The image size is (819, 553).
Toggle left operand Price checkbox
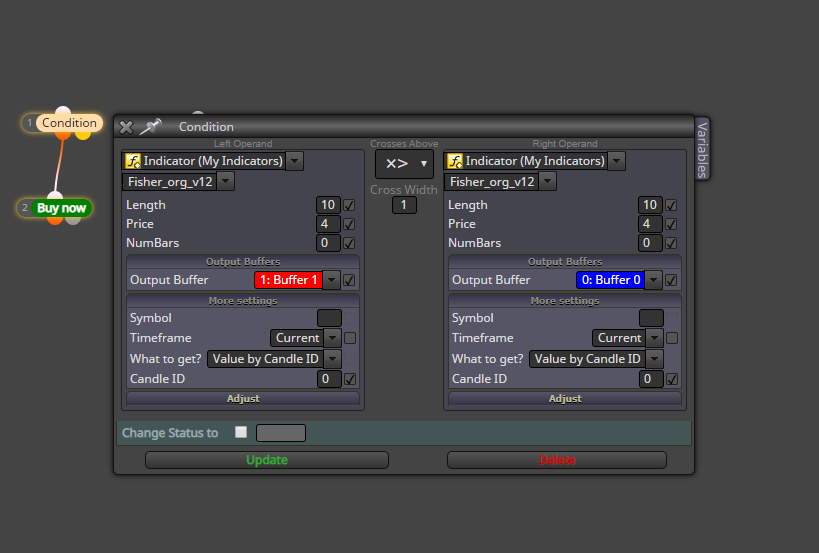pos(349,224)
